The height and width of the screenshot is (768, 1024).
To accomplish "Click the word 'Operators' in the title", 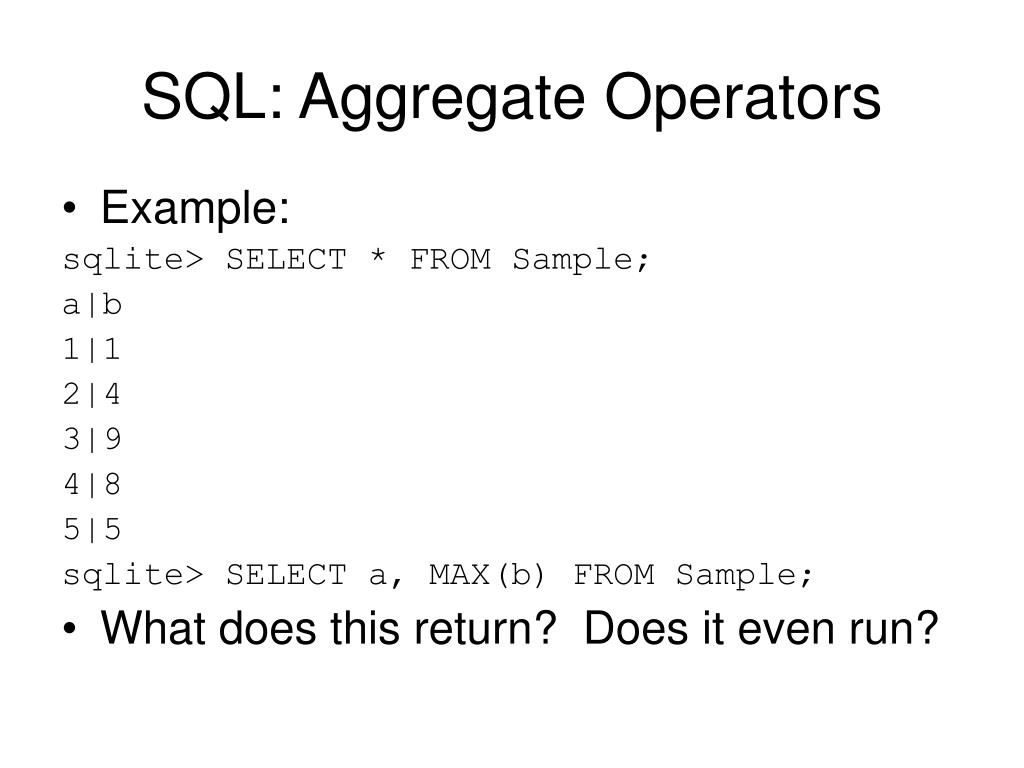I will tap(743, 99).
